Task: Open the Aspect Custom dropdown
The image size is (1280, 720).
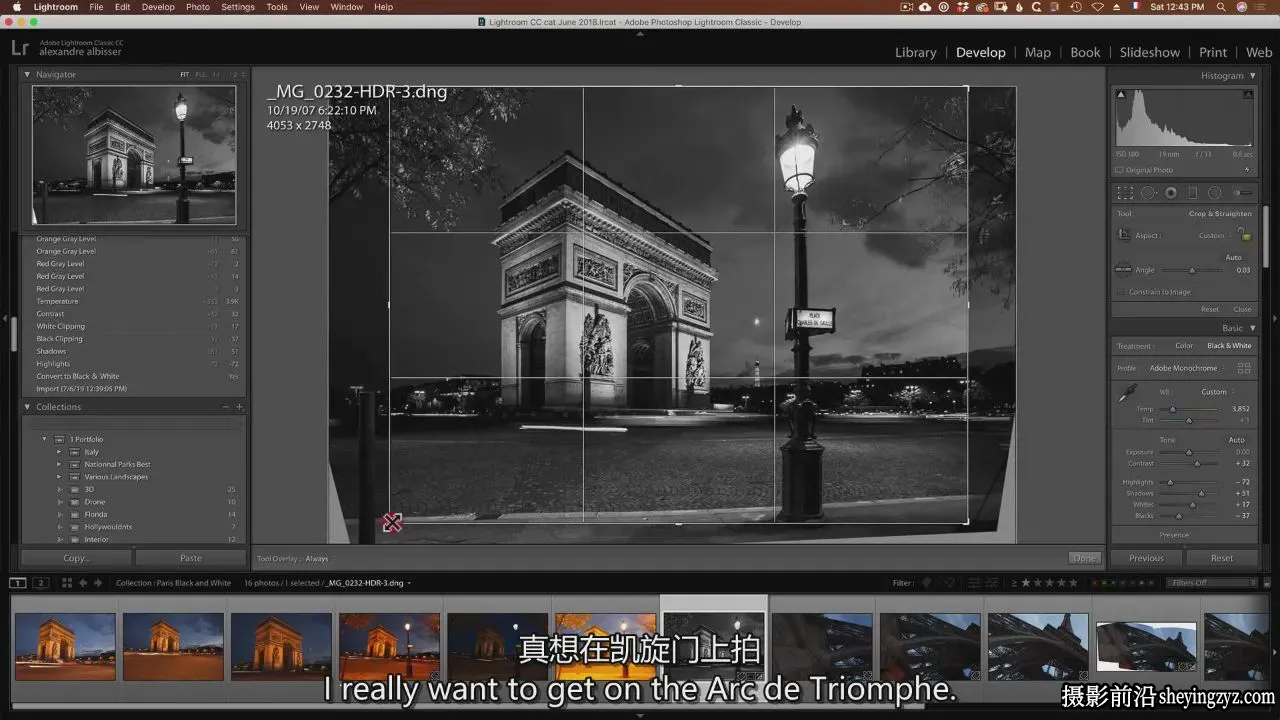Action: click(1215, 236)
